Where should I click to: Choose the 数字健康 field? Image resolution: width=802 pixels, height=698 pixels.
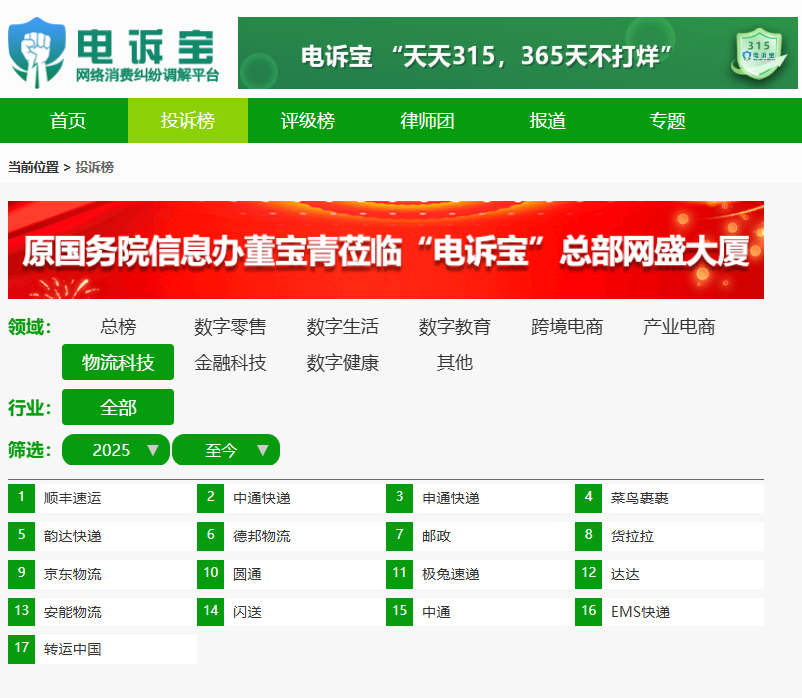coord(343,363)
